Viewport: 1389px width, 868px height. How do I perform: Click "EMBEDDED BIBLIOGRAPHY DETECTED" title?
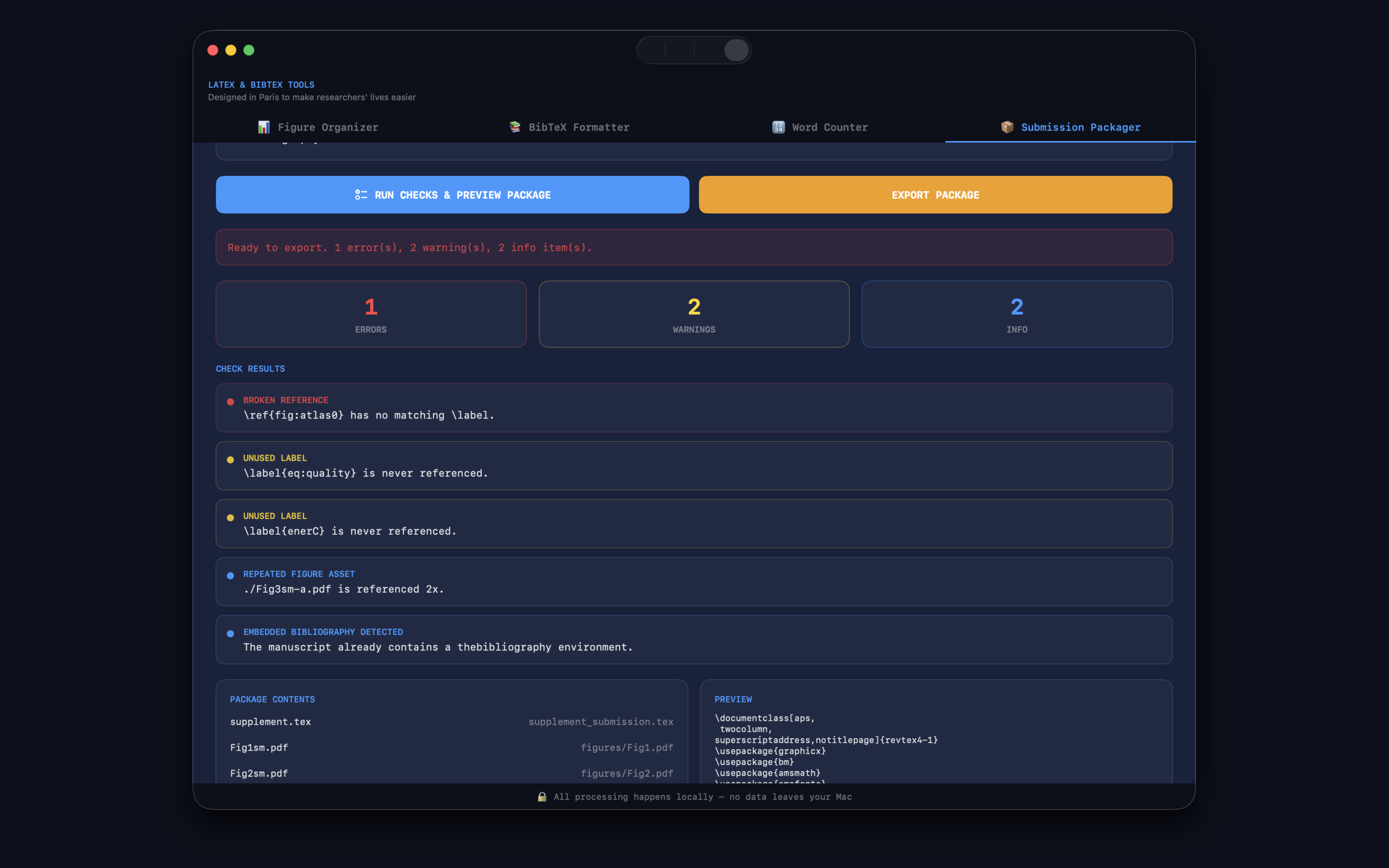(323, 632)
